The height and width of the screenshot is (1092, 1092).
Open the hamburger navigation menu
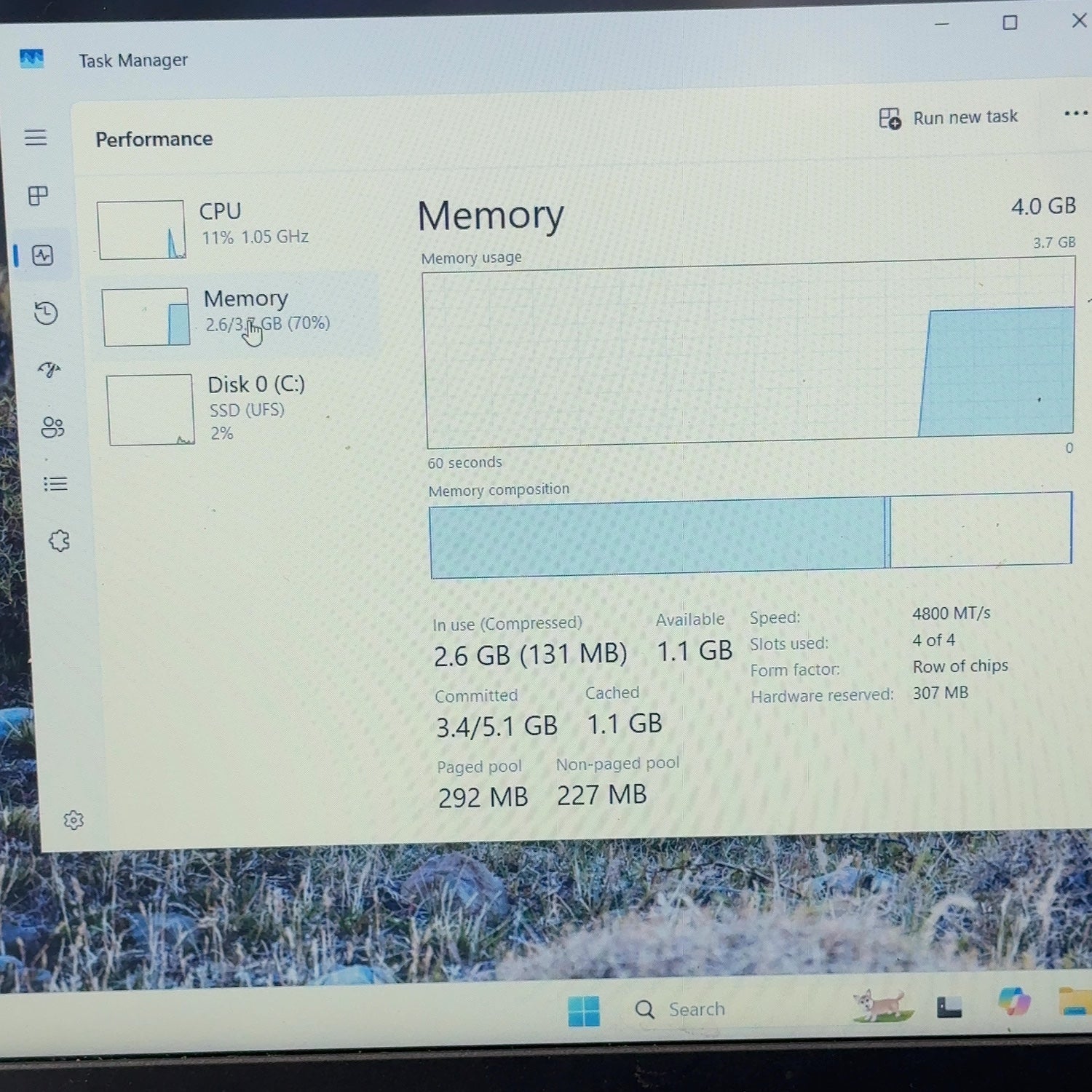tap(36, 137)
